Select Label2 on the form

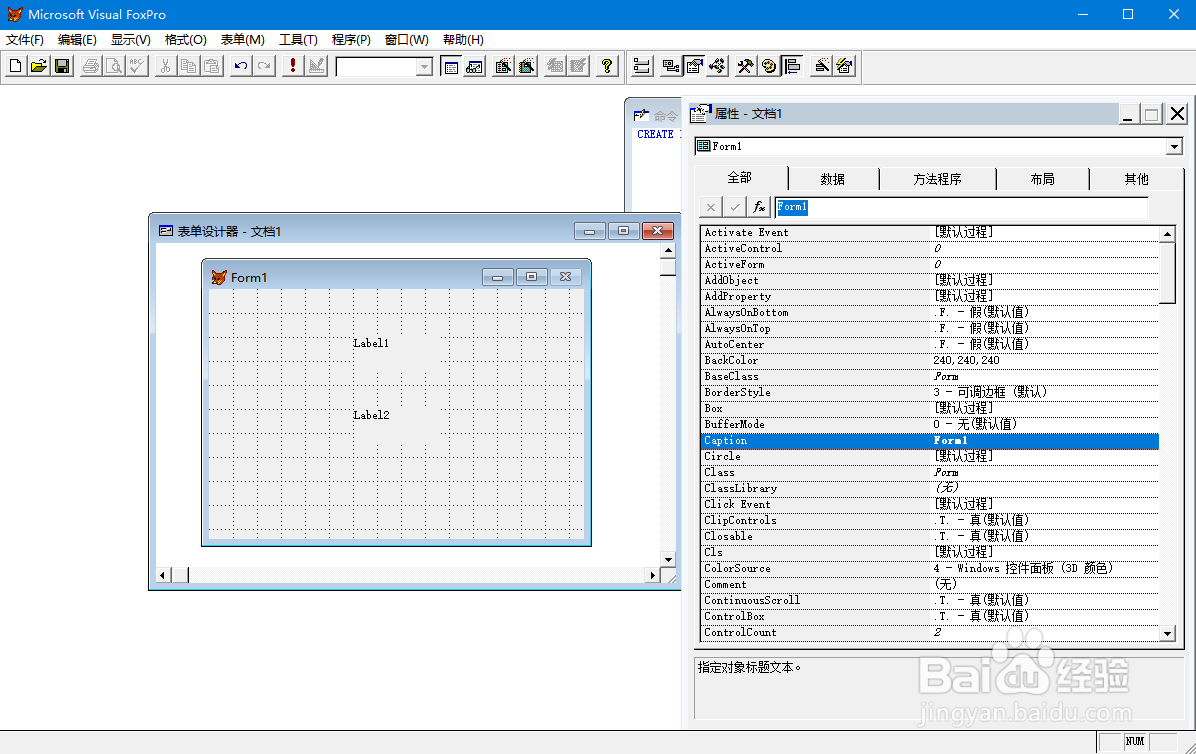371,415
